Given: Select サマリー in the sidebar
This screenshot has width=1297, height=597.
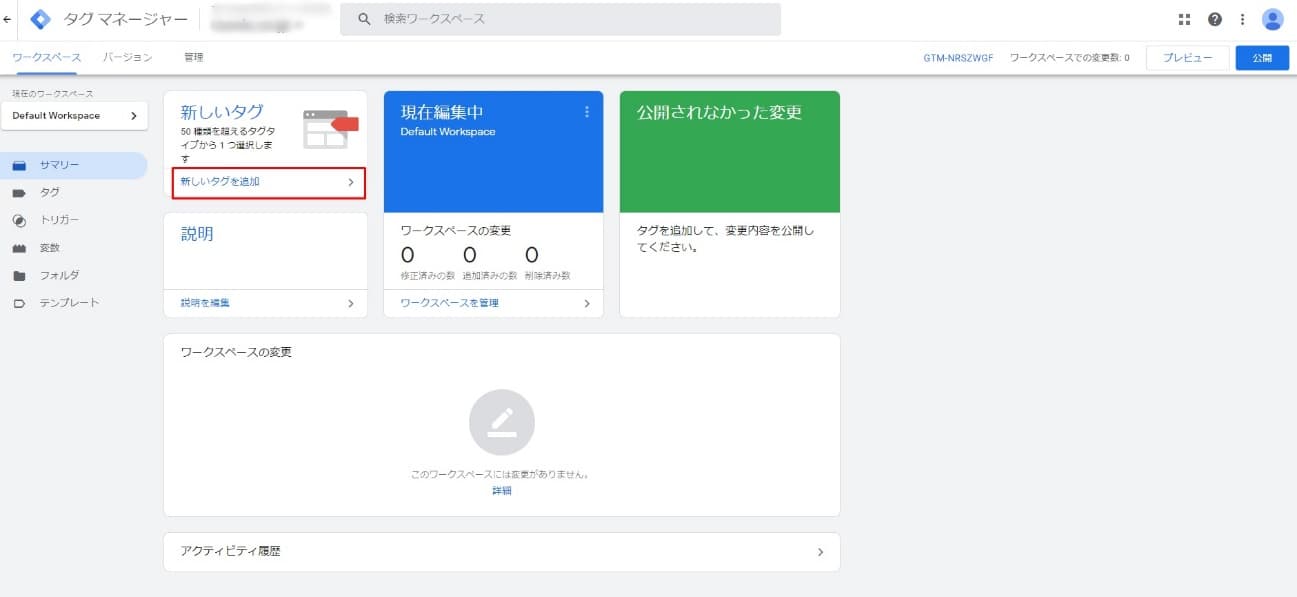Looking at the screenshot, I should (x=74, y=165).
